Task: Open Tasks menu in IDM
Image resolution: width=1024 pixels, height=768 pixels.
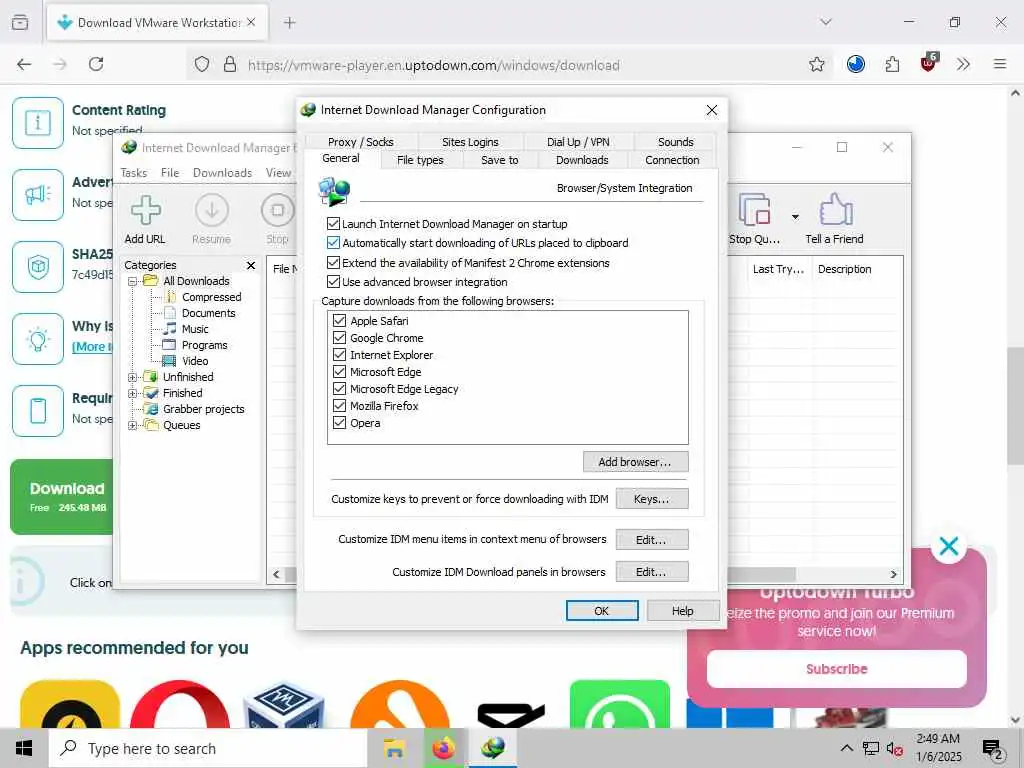Action: tap(134, 173)
